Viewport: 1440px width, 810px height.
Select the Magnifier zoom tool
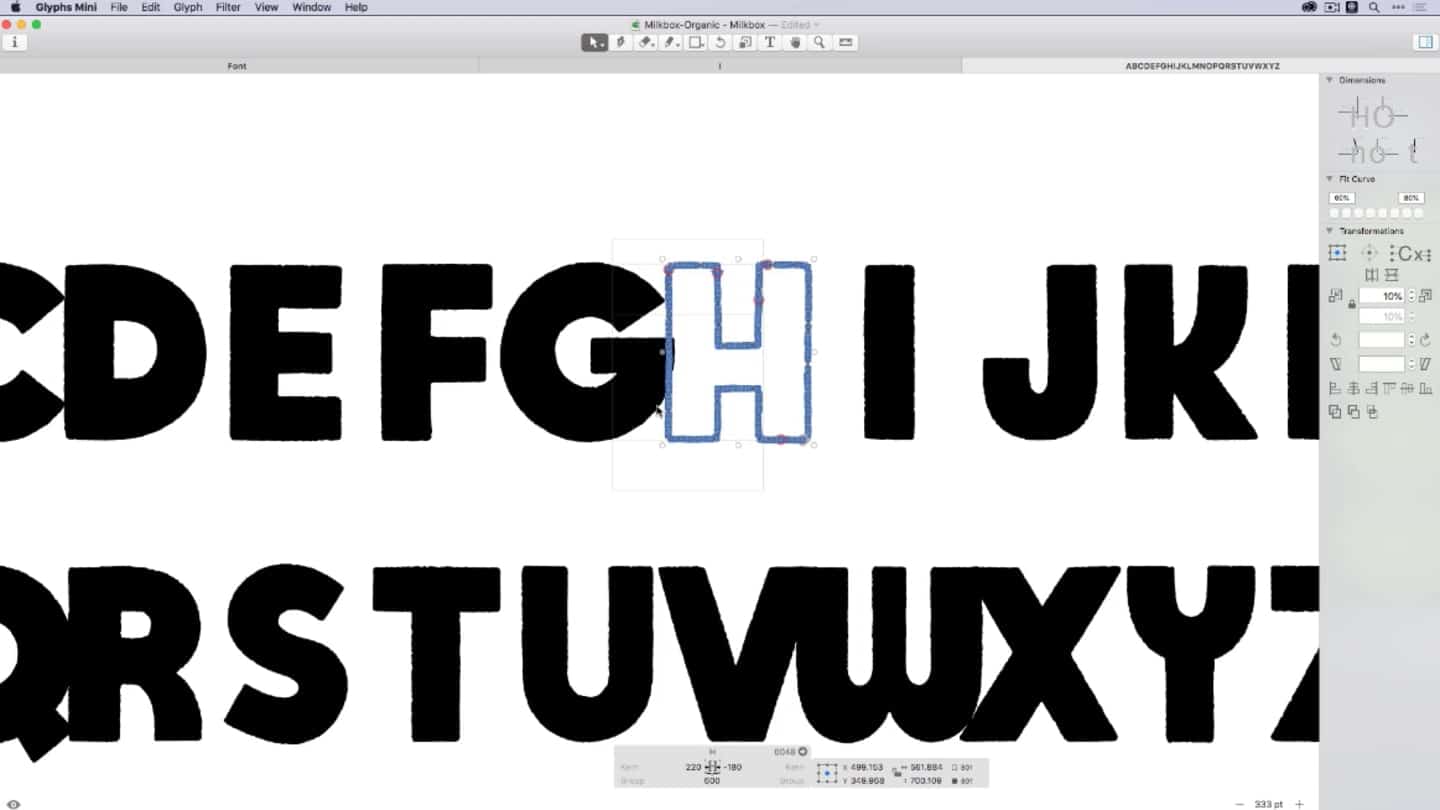coord(820,42)
